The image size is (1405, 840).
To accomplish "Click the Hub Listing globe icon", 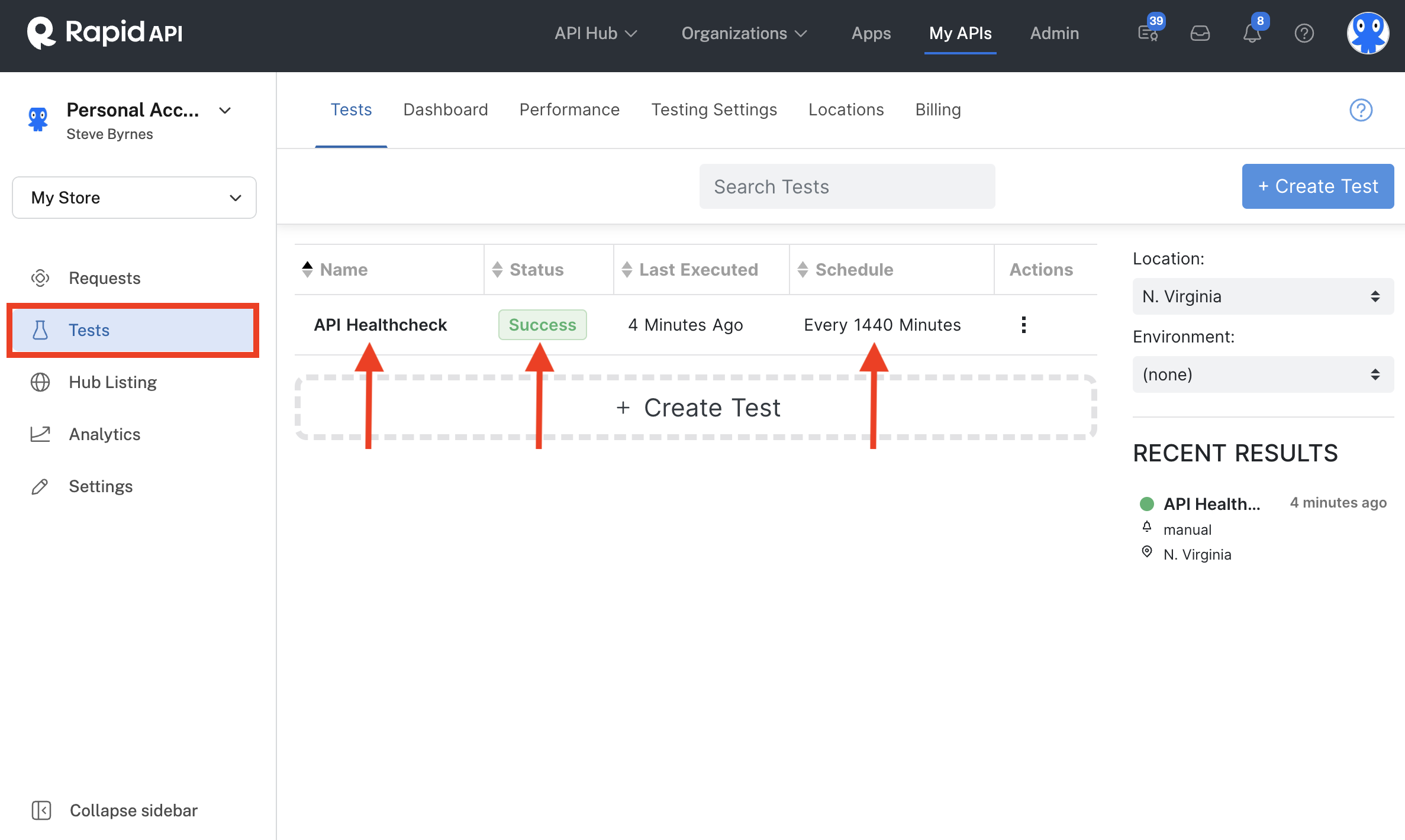I will pos(40,382).
